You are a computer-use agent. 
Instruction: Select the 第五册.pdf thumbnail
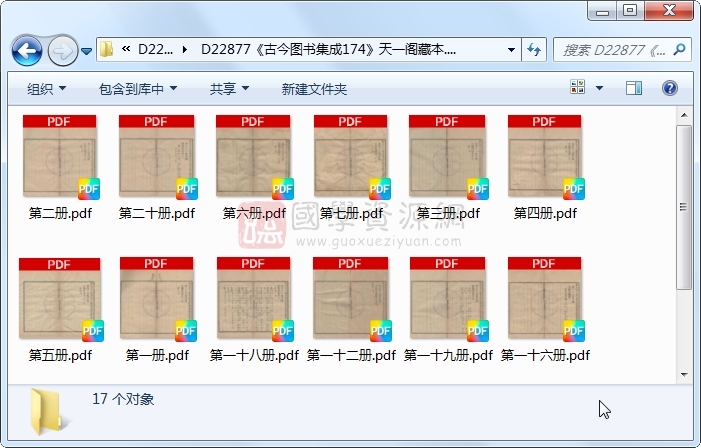tap(60, 299)
